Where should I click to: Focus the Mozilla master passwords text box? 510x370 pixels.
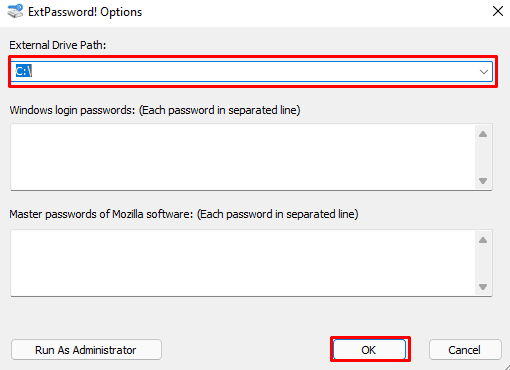point(243,263)
